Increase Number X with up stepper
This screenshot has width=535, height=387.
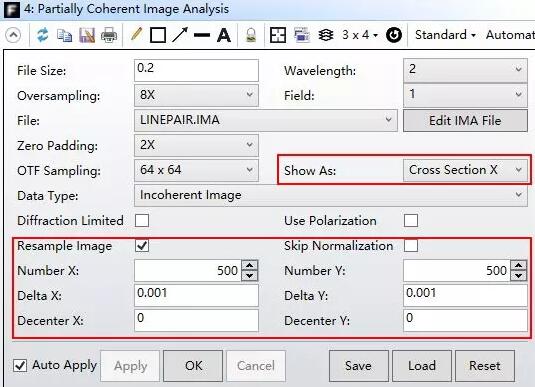coord(250,266)
